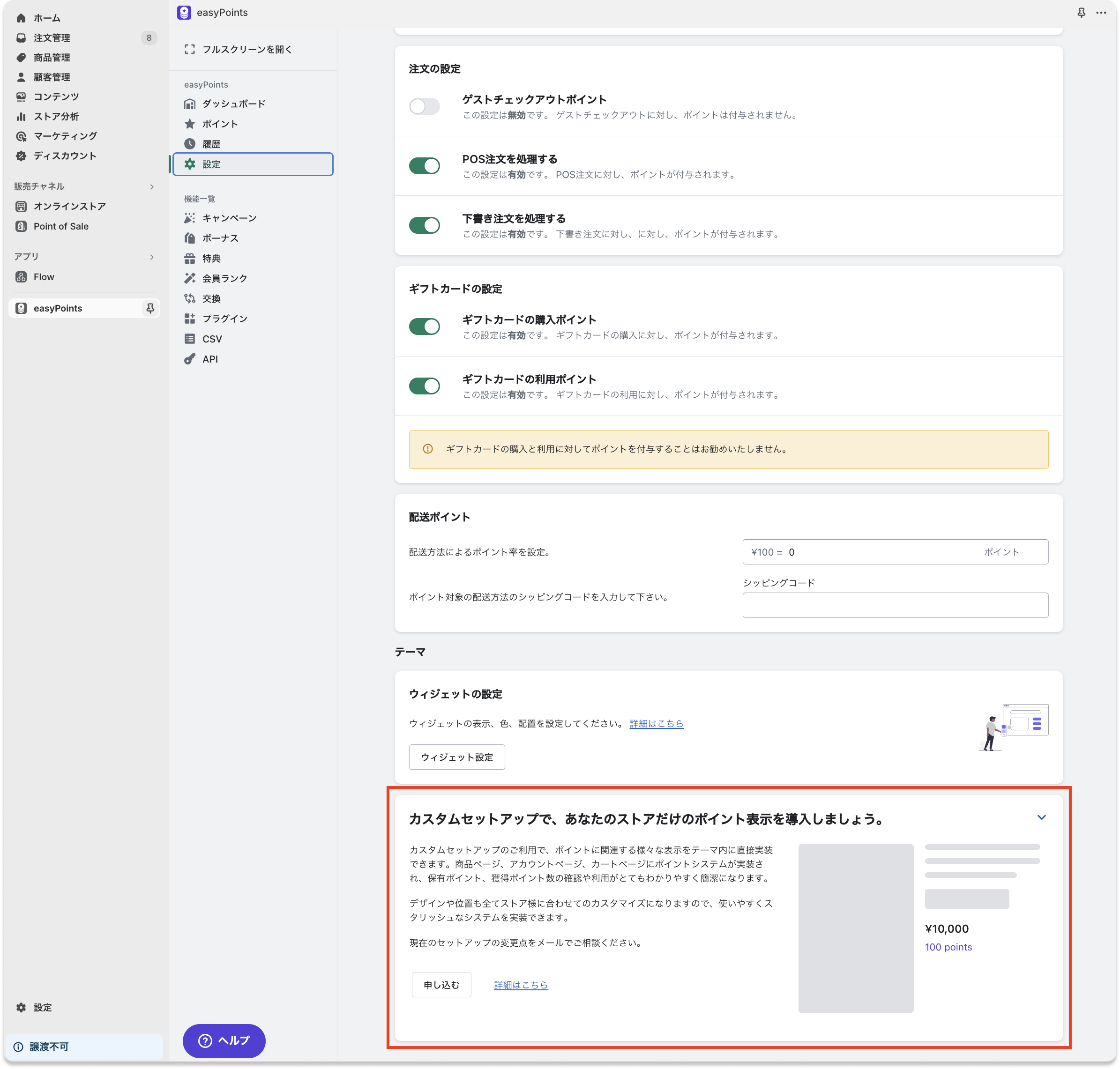The image size is (1120, 1069).
Task: Click the 100 points text in preview
Action: pyautogui.click(x=948, y=947)
